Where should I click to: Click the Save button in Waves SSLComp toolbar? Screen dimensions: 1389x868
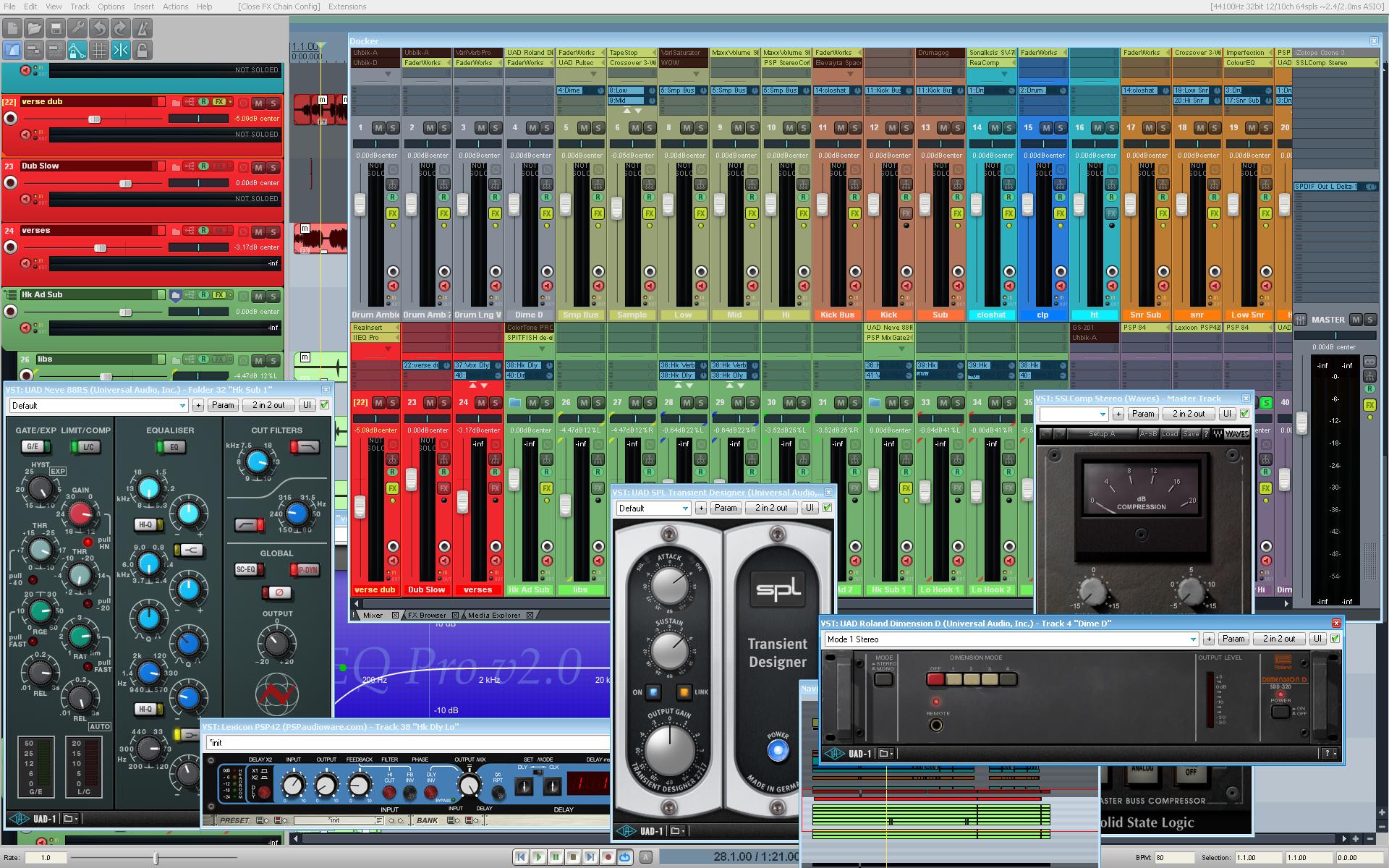1191,434
